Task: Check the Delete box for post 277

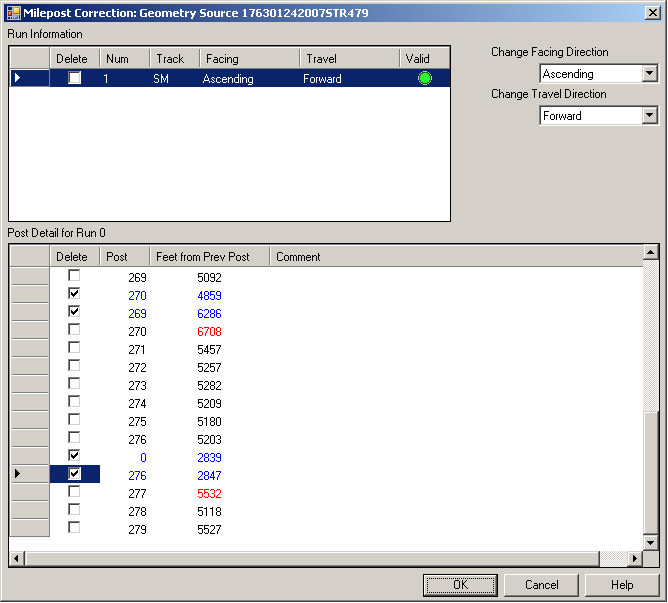Action: (74, 492)
